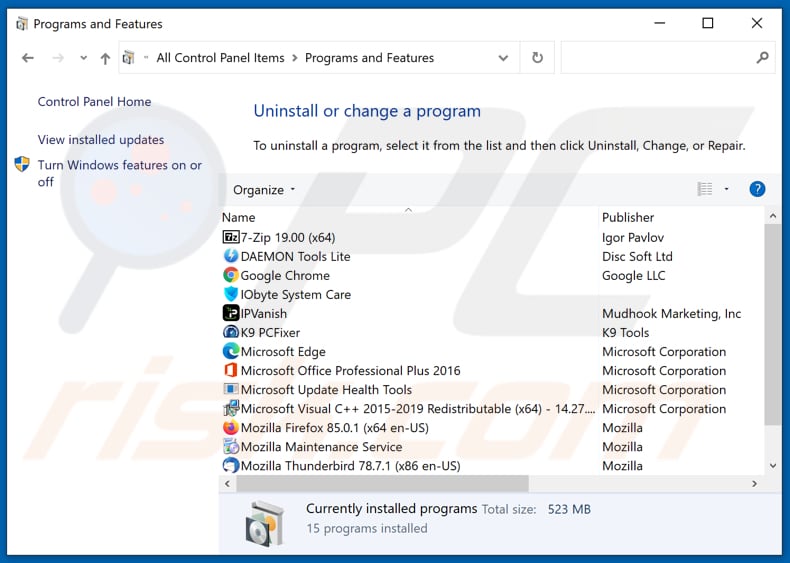
Task: Go up one folder level
Action: [x=105, y=58]
